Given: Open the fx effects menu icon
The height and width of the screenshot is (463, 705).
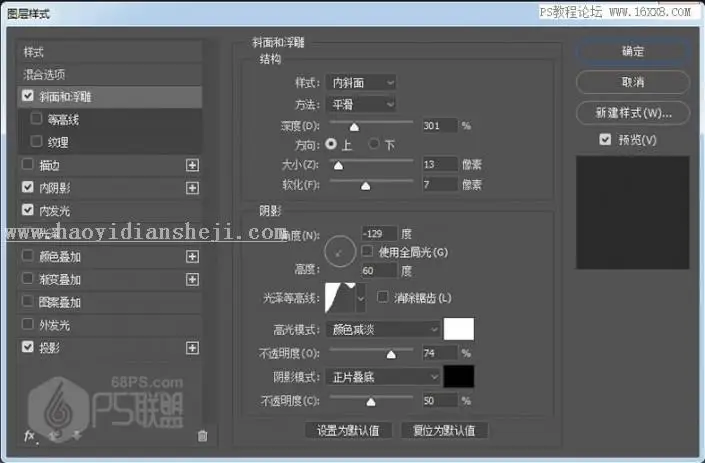Looking at the screenshot, I should pos(30,436).
